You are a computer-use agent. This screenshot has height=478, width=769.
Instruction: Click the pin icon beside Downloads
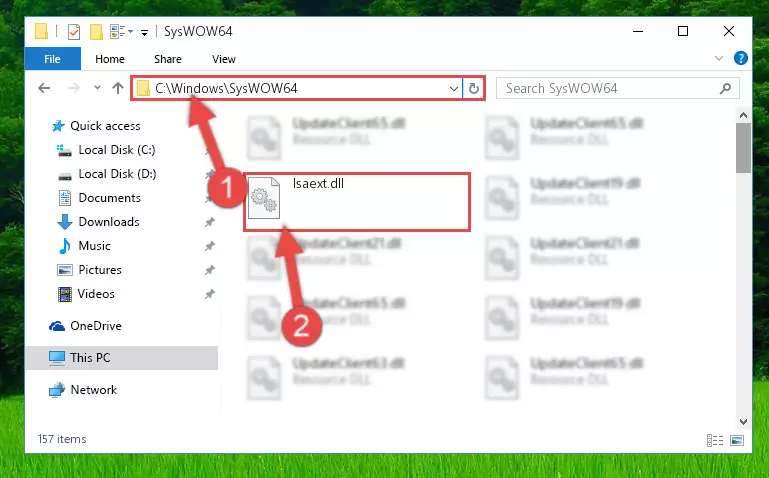pyautogui.click(x=209, y=222)
